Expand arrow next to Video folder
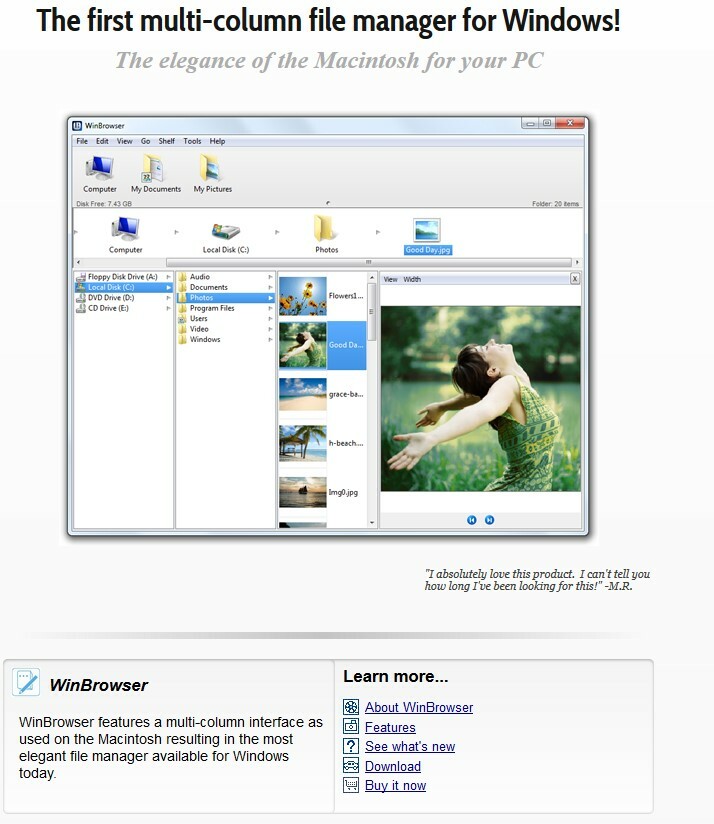This screenshot has height=824, width=714. click(x=270, y=329)
